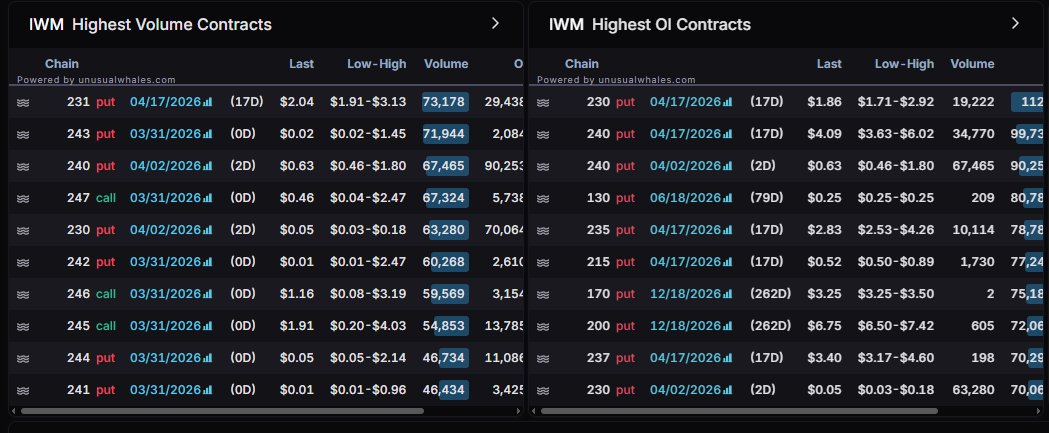Open flow icon for 241 put 03/31/2026 row

[x=23, y=390]
